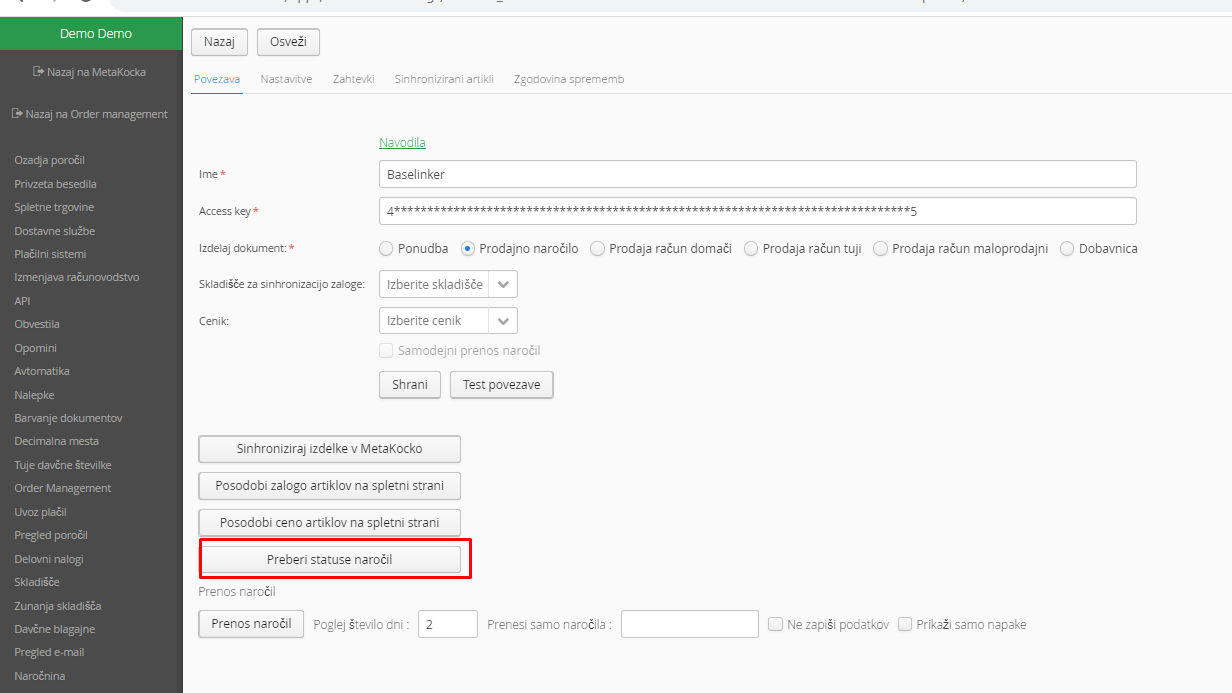Open Nalepke in sidebar
This screenshot has width=1232, height=693.
click(x=34, y=395)
